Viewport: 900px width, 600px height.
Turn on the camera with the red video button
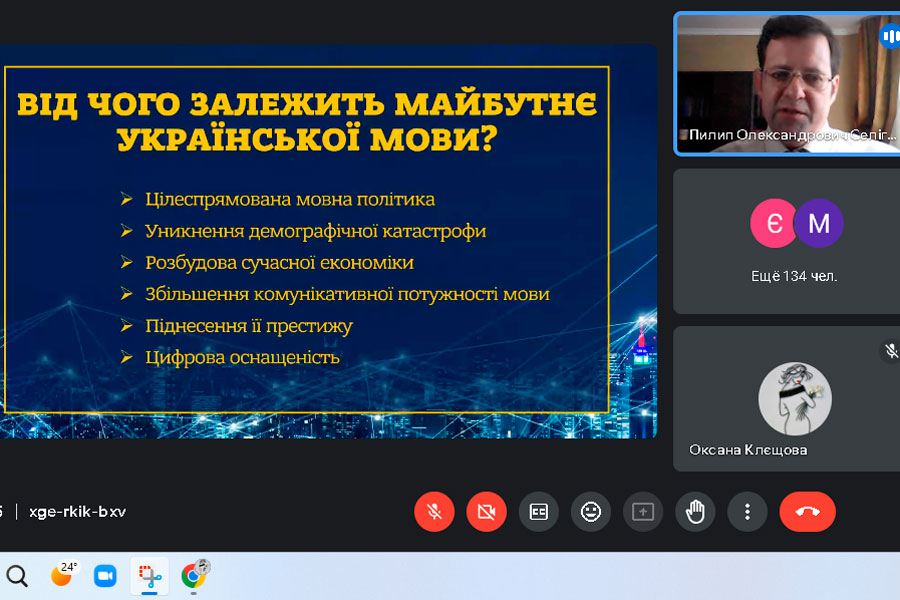point(486,512)
